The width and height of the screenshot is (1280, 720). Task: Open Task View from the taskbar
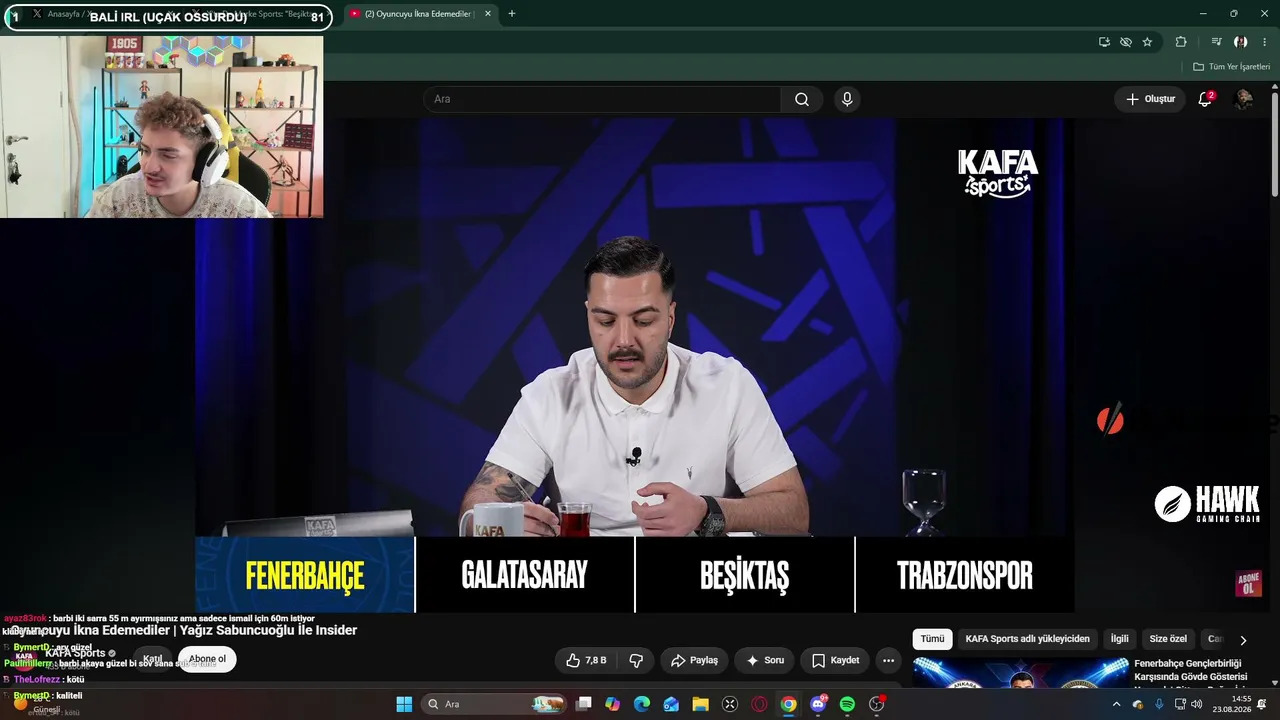pyautogui.click(x=584, y=704)
